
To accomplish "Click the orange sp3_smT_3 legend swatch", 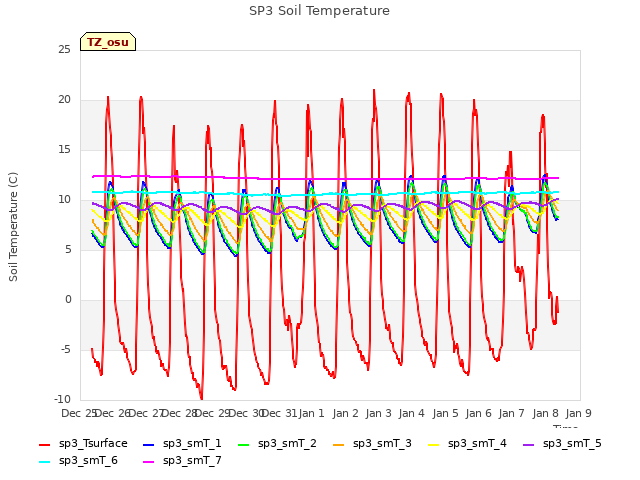I will (338, 444).
